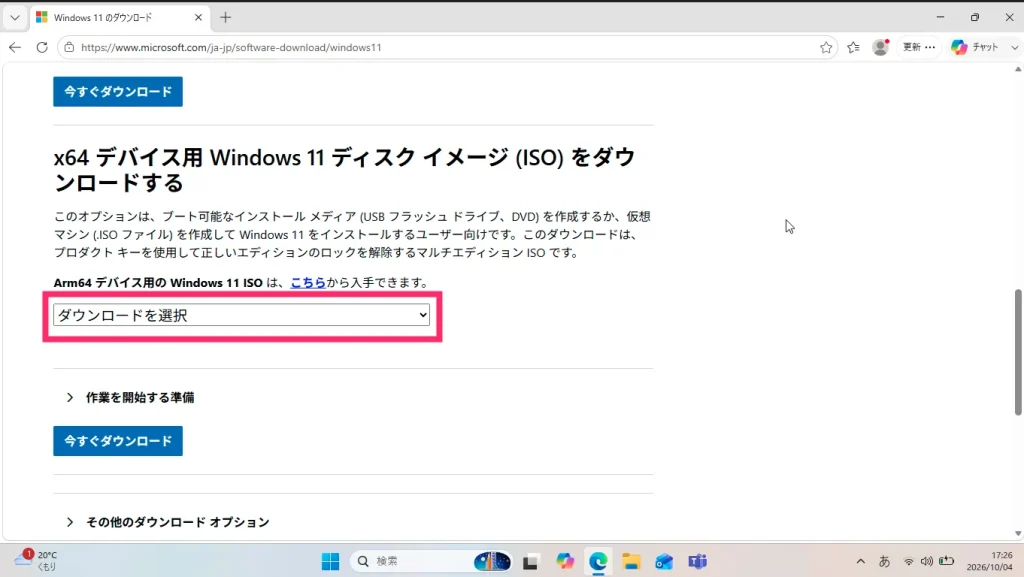Screen dimensions: 1024x577
Task: Show hidden system tray icons
Action: pyautogui.click(x=861, y=561)
